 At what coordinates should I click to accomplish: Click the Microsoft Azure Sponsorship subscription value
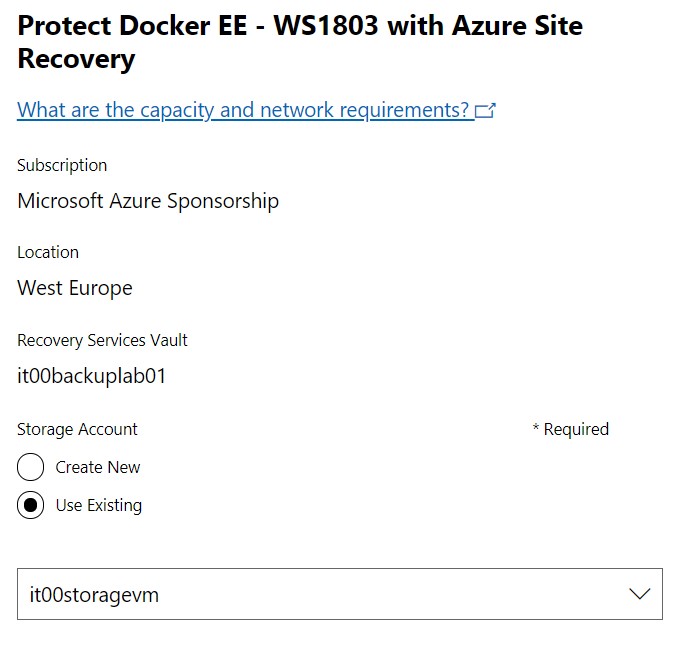point(148,201)
